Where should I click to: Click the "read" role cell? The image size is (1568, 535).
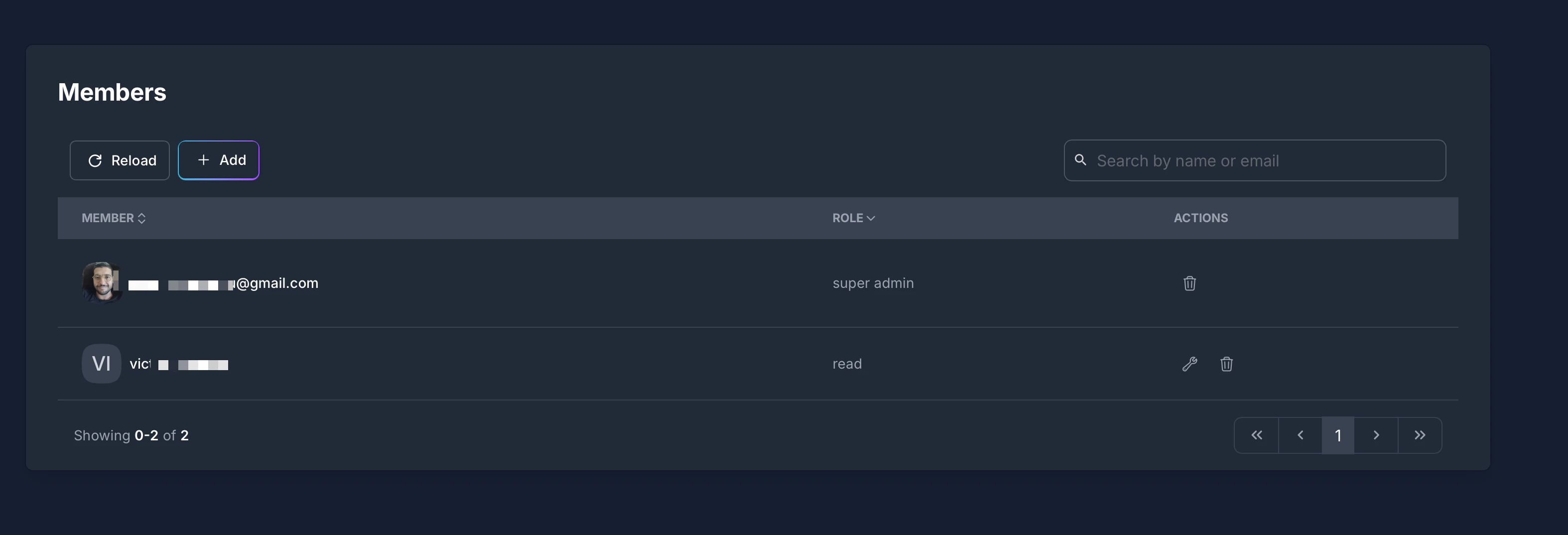point(847,364)
